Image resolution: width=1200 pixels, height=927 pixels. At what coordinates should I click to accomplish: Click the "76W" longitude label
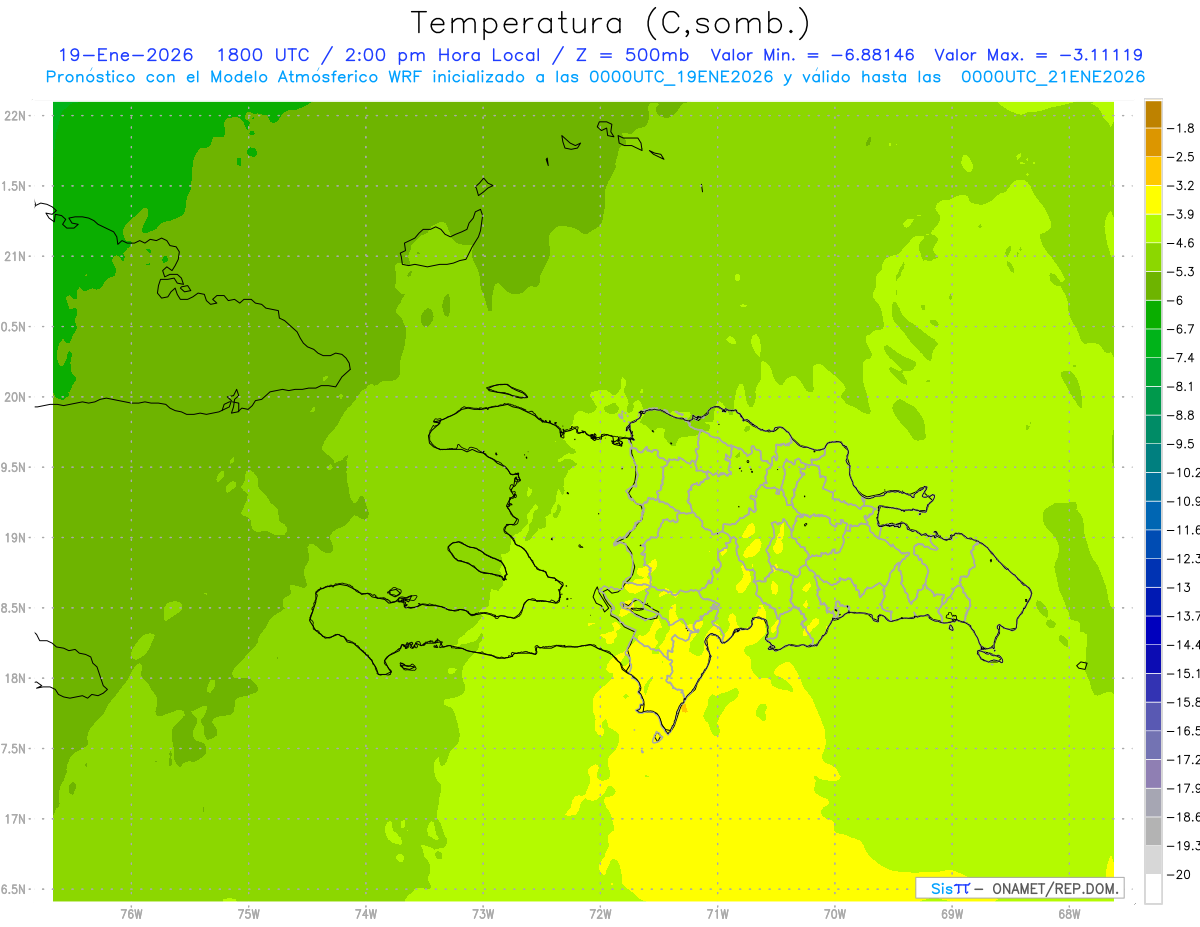[131, 914]
